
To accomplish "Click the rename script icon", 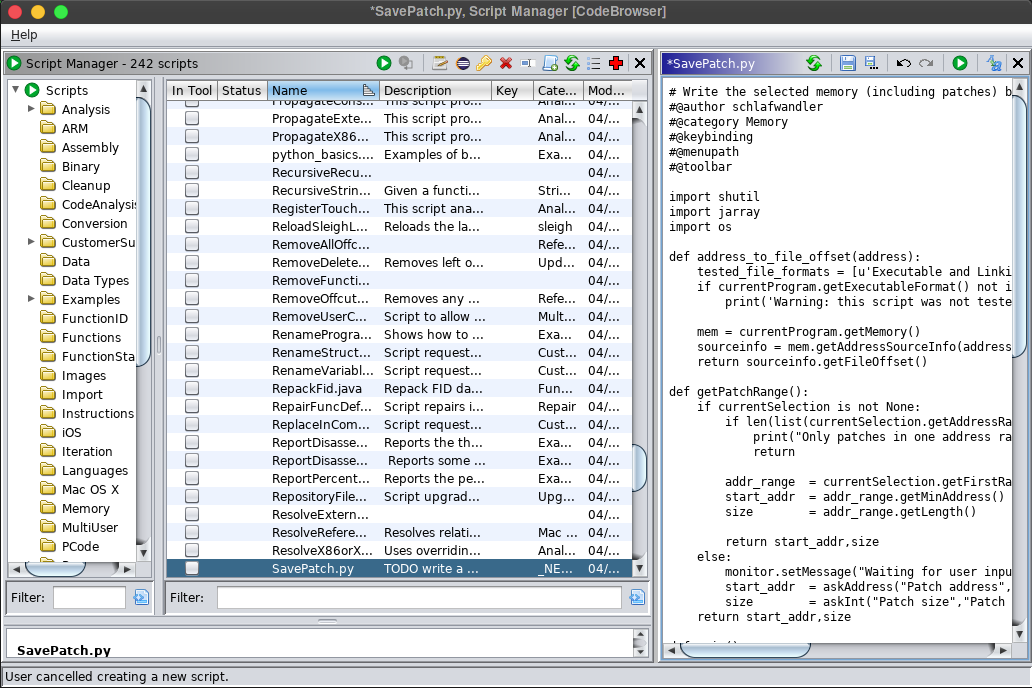I will pos(527,63).
